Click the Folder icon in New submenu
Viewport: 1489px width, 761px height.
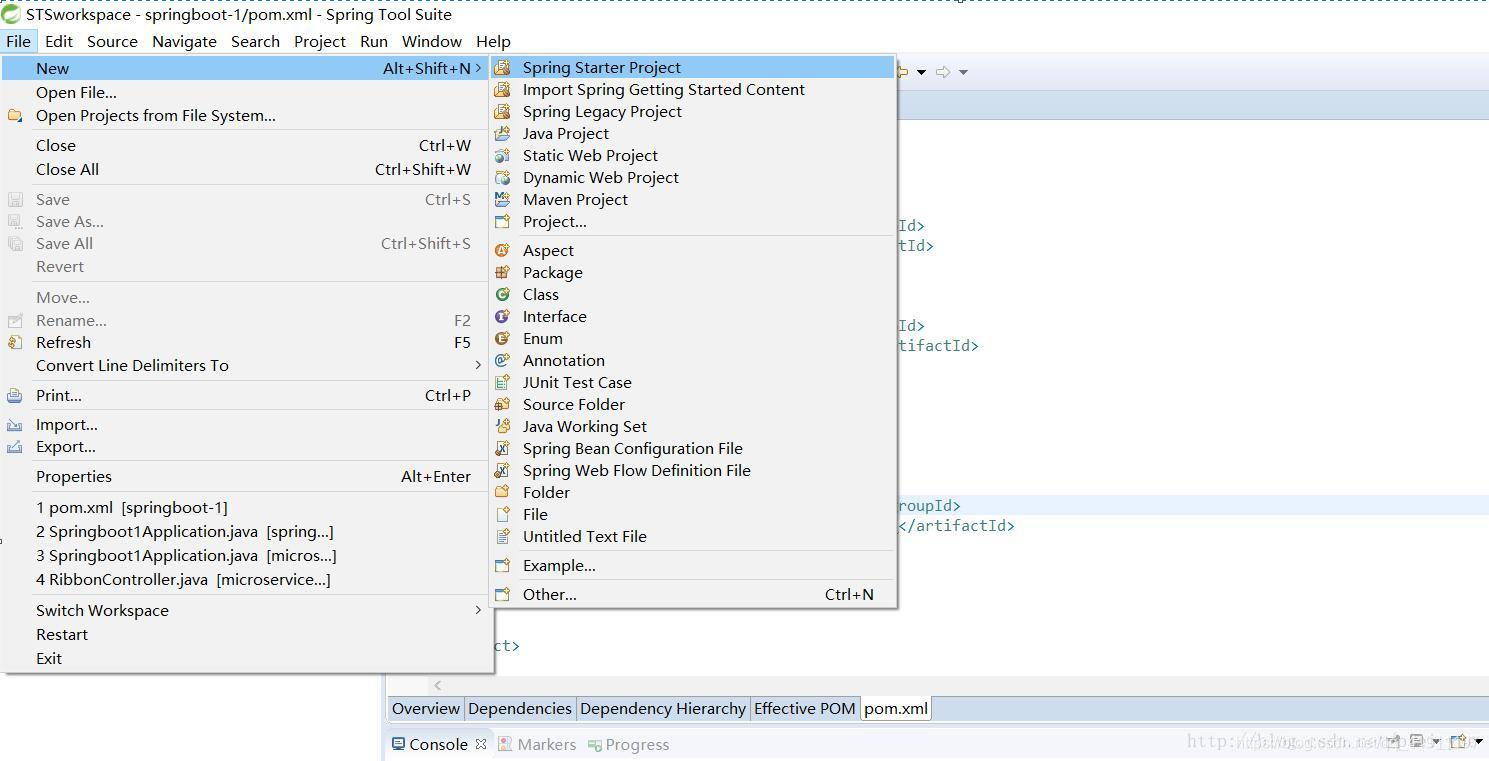[x=502, y=493]
